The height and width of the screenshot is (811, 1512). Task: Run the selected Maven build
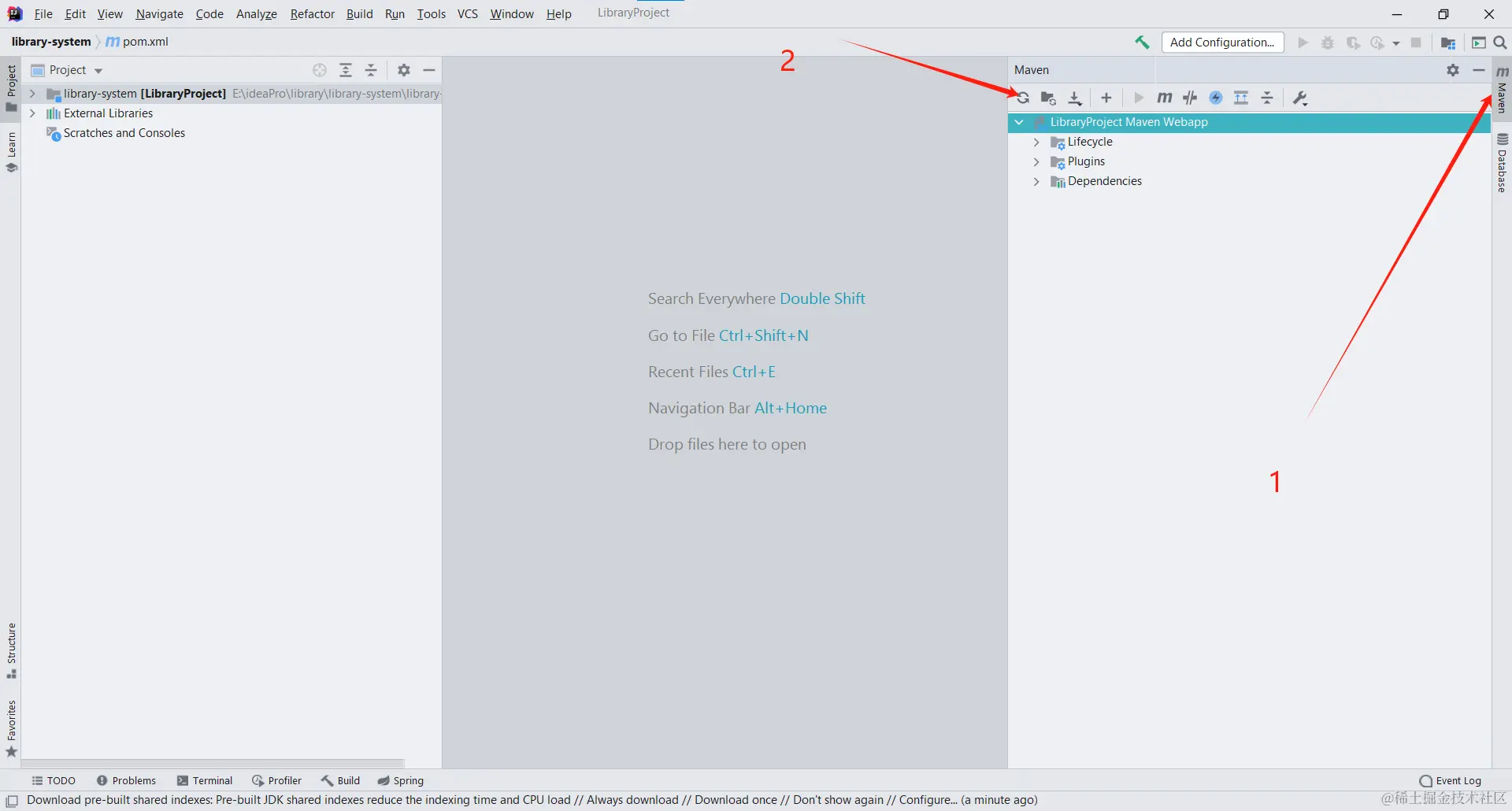[x=1139, y=98]
